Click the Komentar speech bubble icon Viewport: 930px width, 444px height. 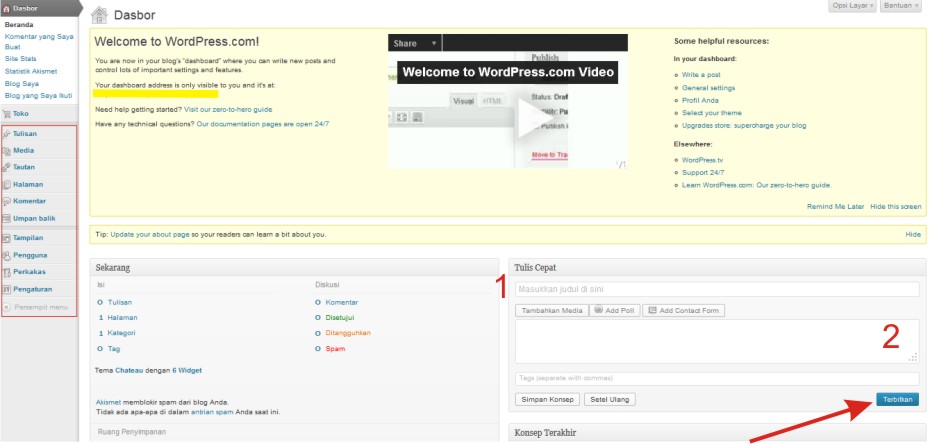pos(7,201)
